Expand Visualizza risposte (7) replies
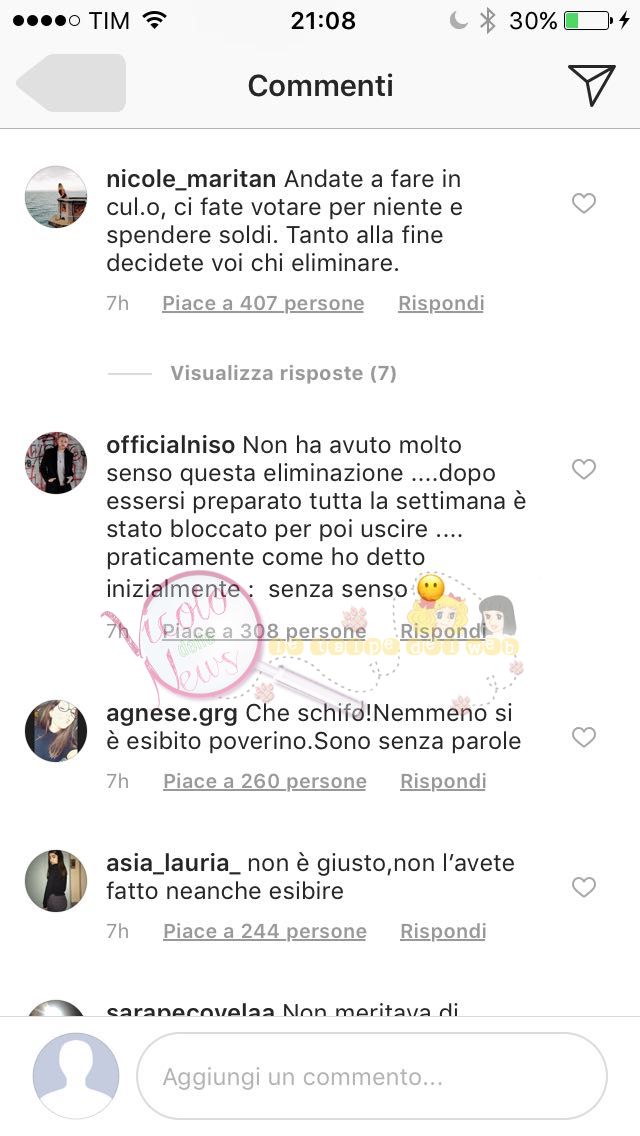This screenshot has width=640, height=1136. (283, 373)
